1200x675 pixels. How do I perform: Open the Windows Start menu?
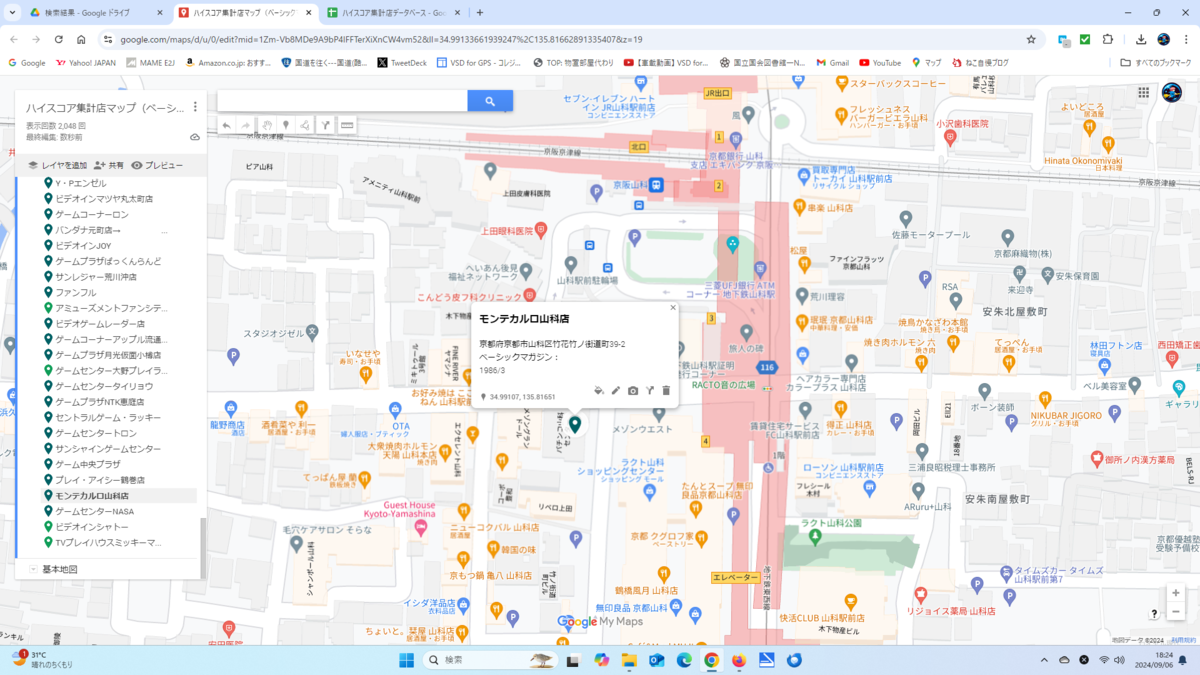pyautogui.click(x=406, y=660)
